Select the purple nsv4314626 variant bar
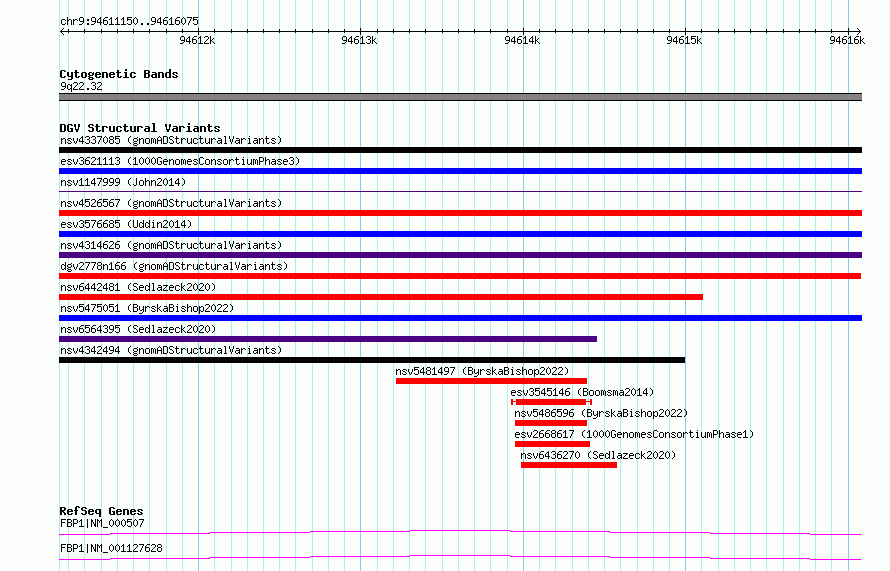Image resolution: width=890 pixels, height=571 pixels. (x=460, y=255)
